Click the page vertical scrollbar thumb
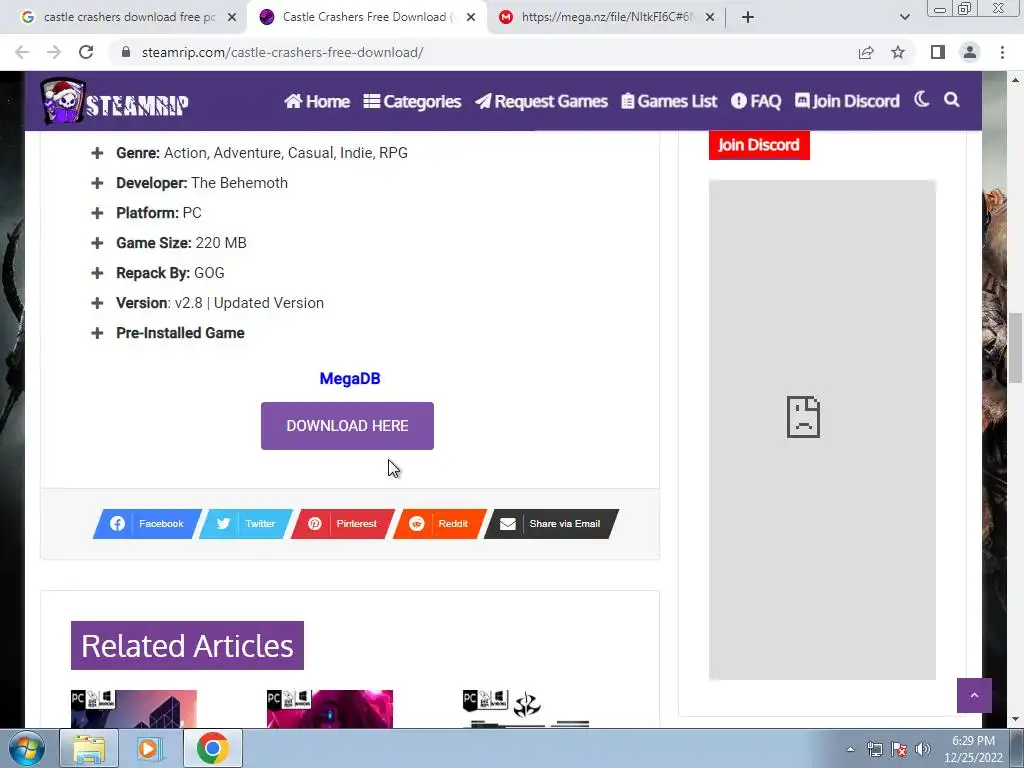The height and width of the screenshot is (768, 1024). (x=1015, y=348)
